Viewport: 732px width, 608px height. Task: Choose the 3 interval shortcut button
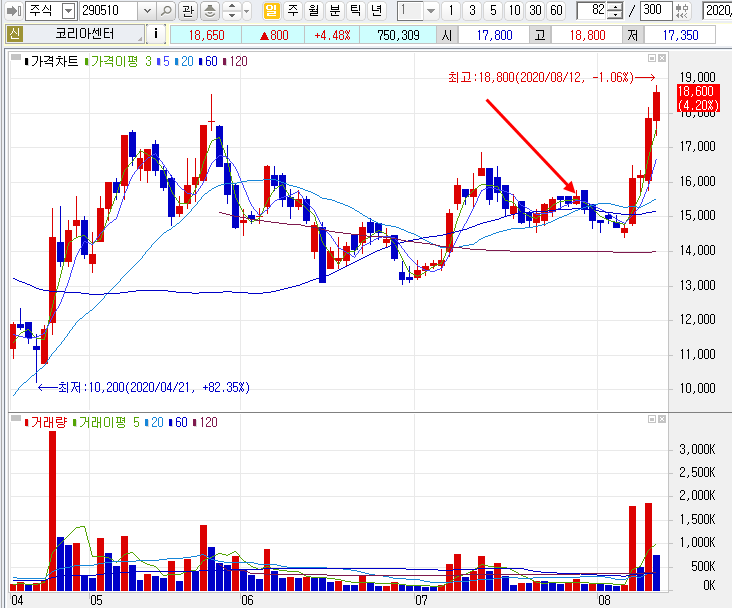tap(472, 10)
